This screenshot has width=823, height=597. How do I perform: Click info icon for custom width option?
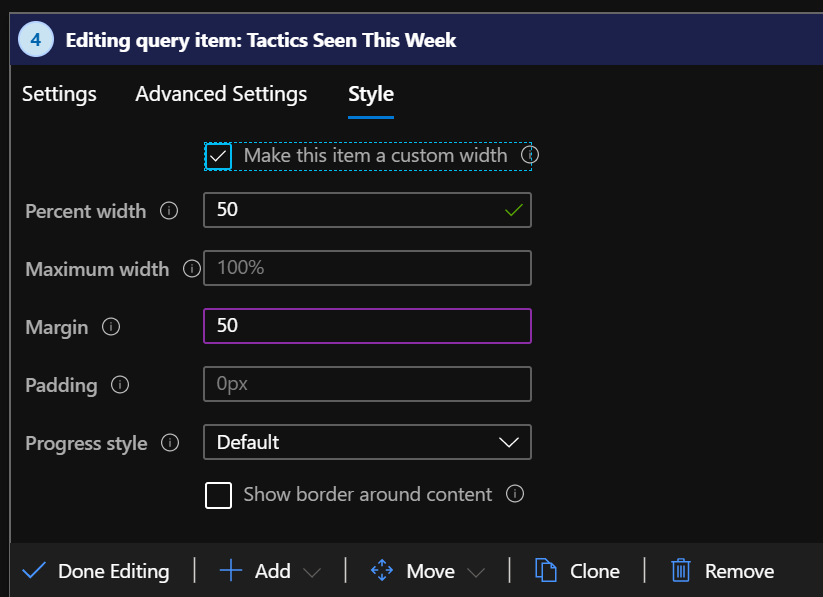point(530,155)
